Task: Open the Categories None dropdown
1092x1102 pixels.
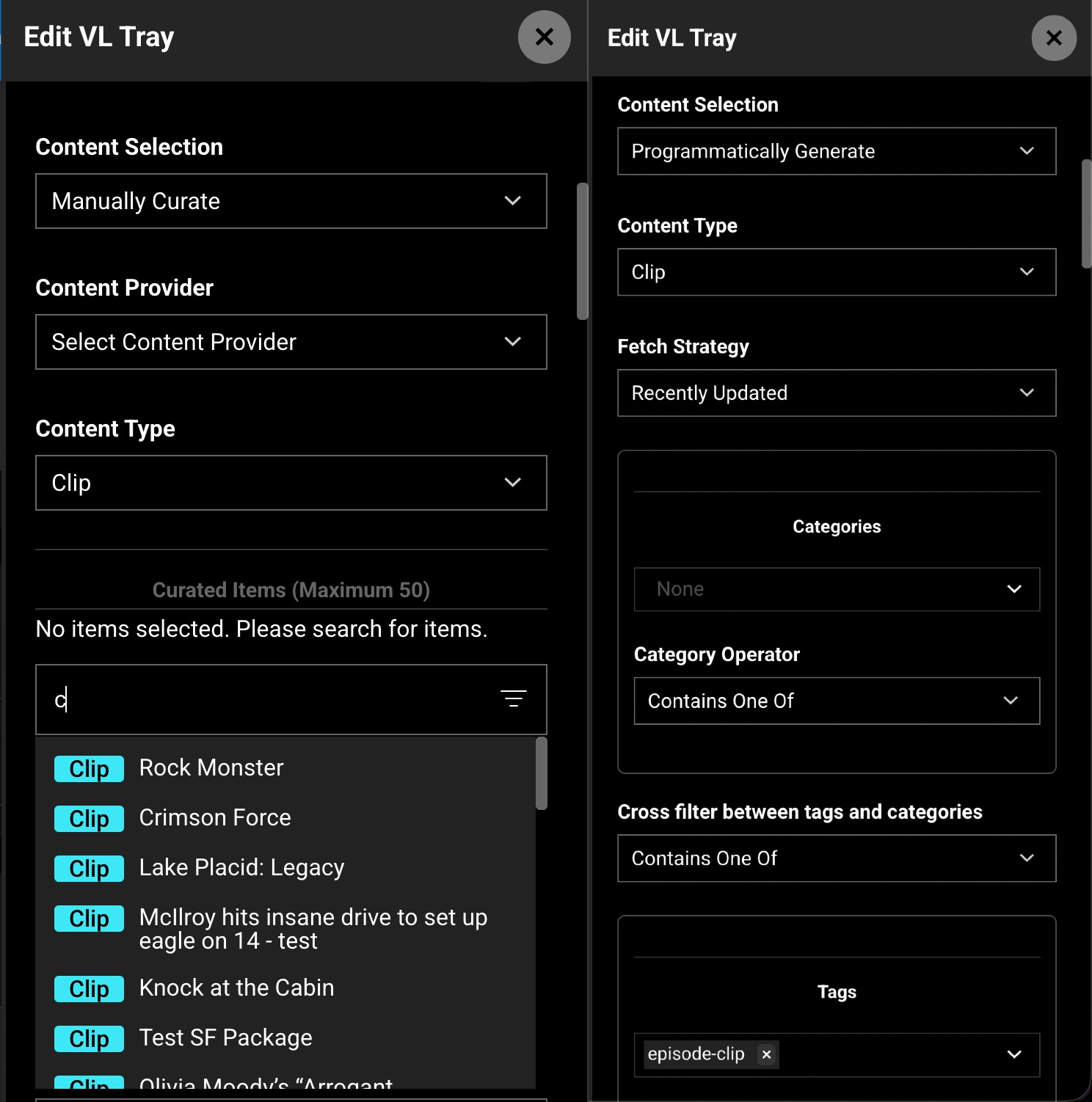Action: tap(837, 589)
